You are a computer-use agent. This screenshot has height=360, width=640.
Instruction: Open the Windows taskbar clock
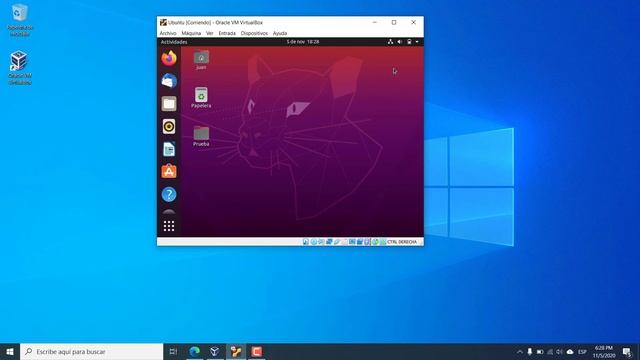click(604, 352)
